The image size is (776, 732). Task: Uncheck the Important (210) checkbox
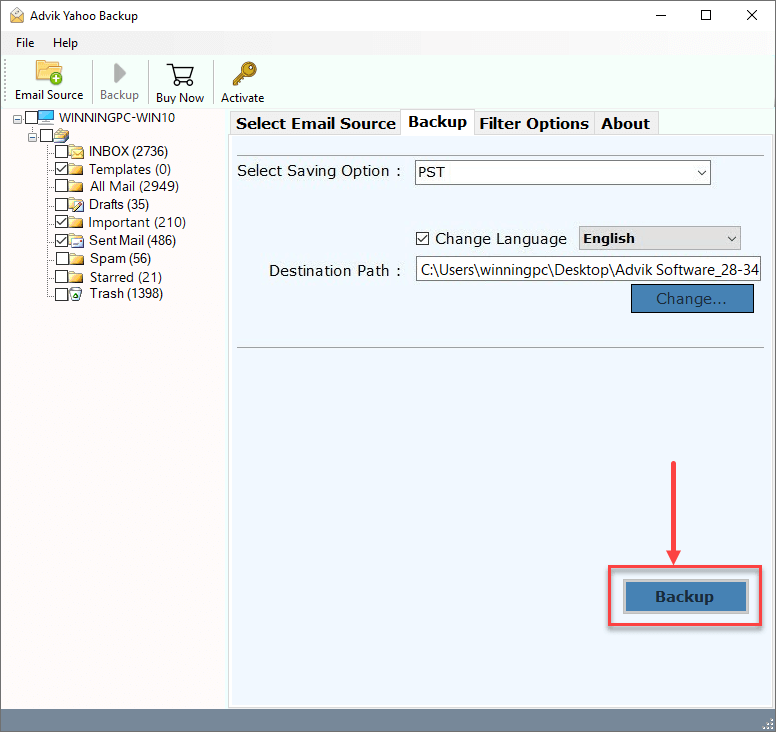62,222
